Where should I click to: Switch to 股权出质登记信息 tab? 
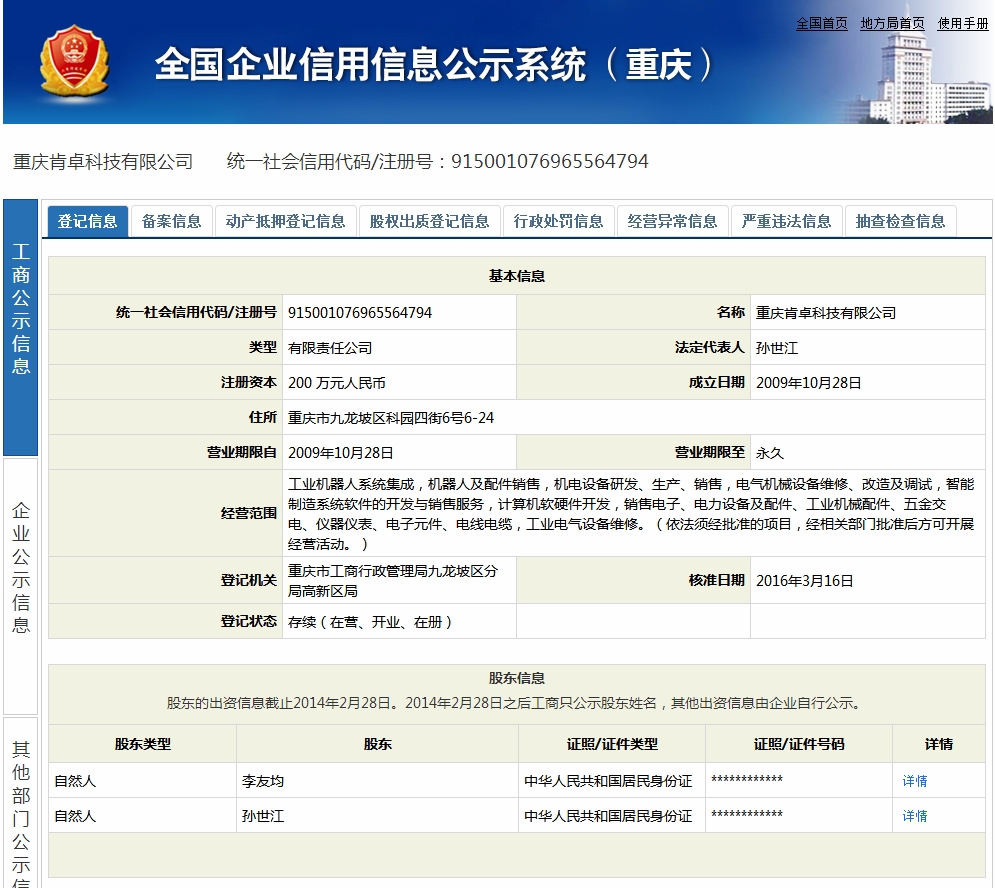coord(429,221)
